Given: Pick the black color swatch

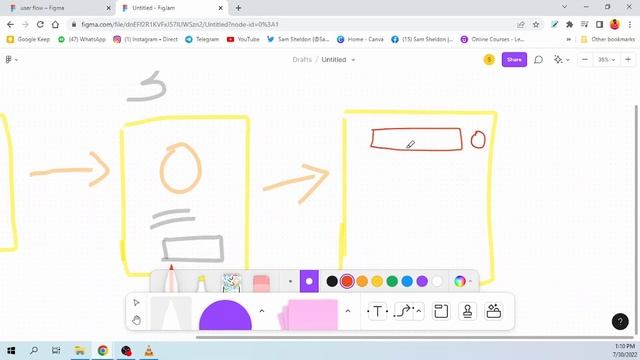Looking at the screenshot, I should [332, 281].
